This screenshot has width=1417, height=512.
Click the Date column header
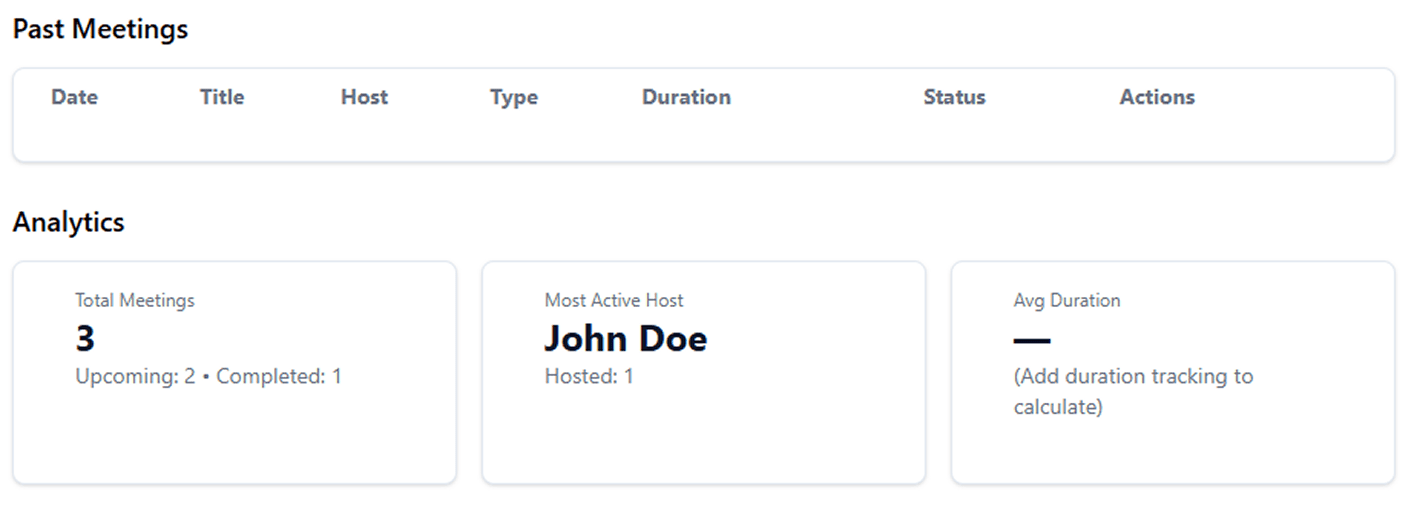(x=75, y=97)
